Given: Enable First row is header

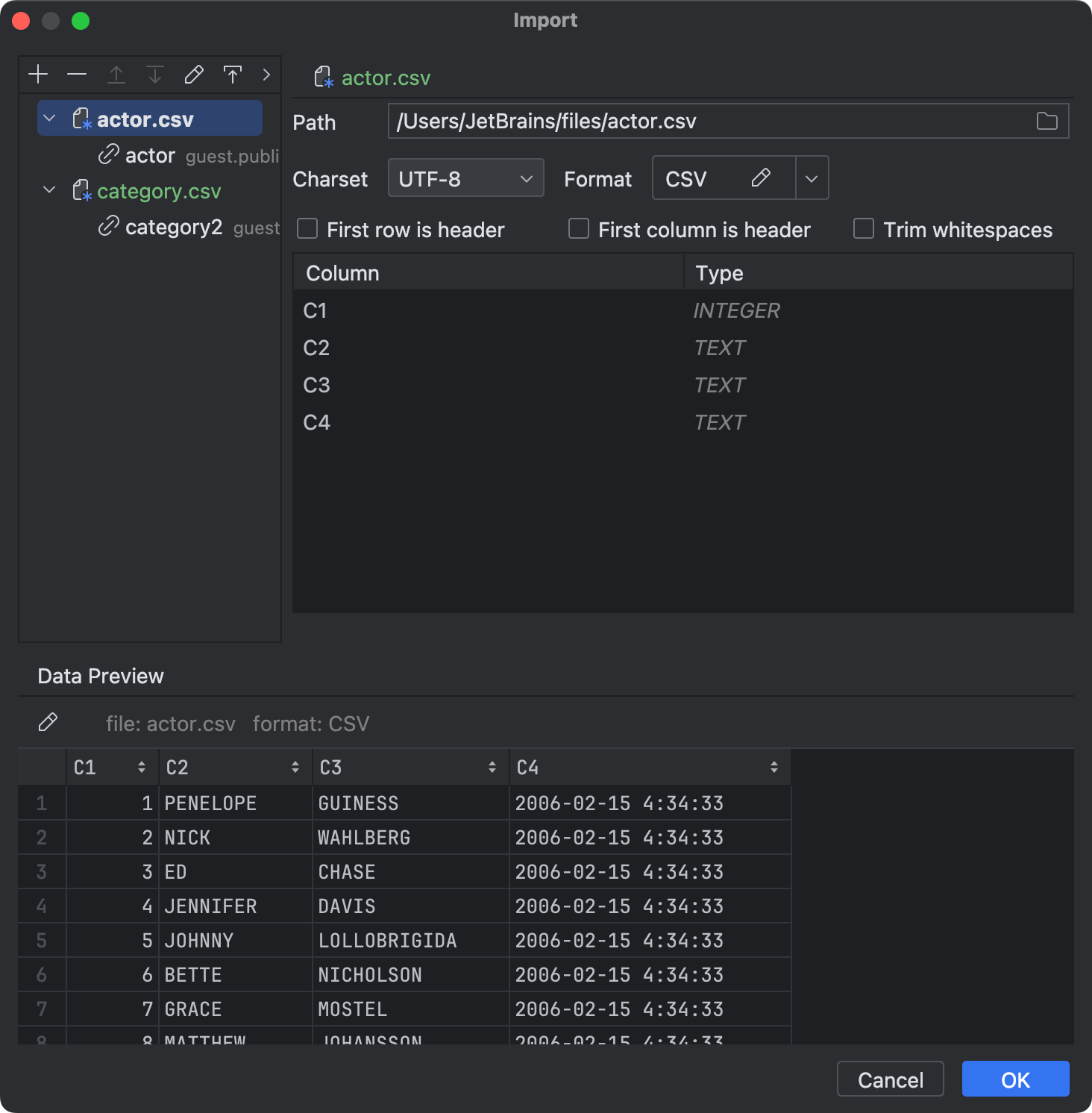Looking at the screenshot, I should click(307, 229).
